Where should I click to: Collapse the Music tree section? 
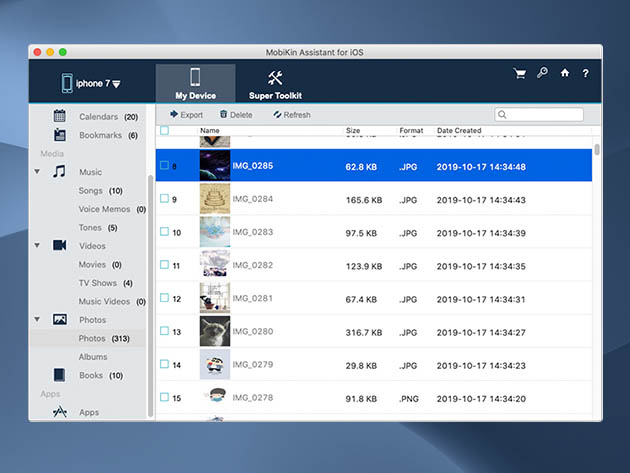[x=37, y=172]
